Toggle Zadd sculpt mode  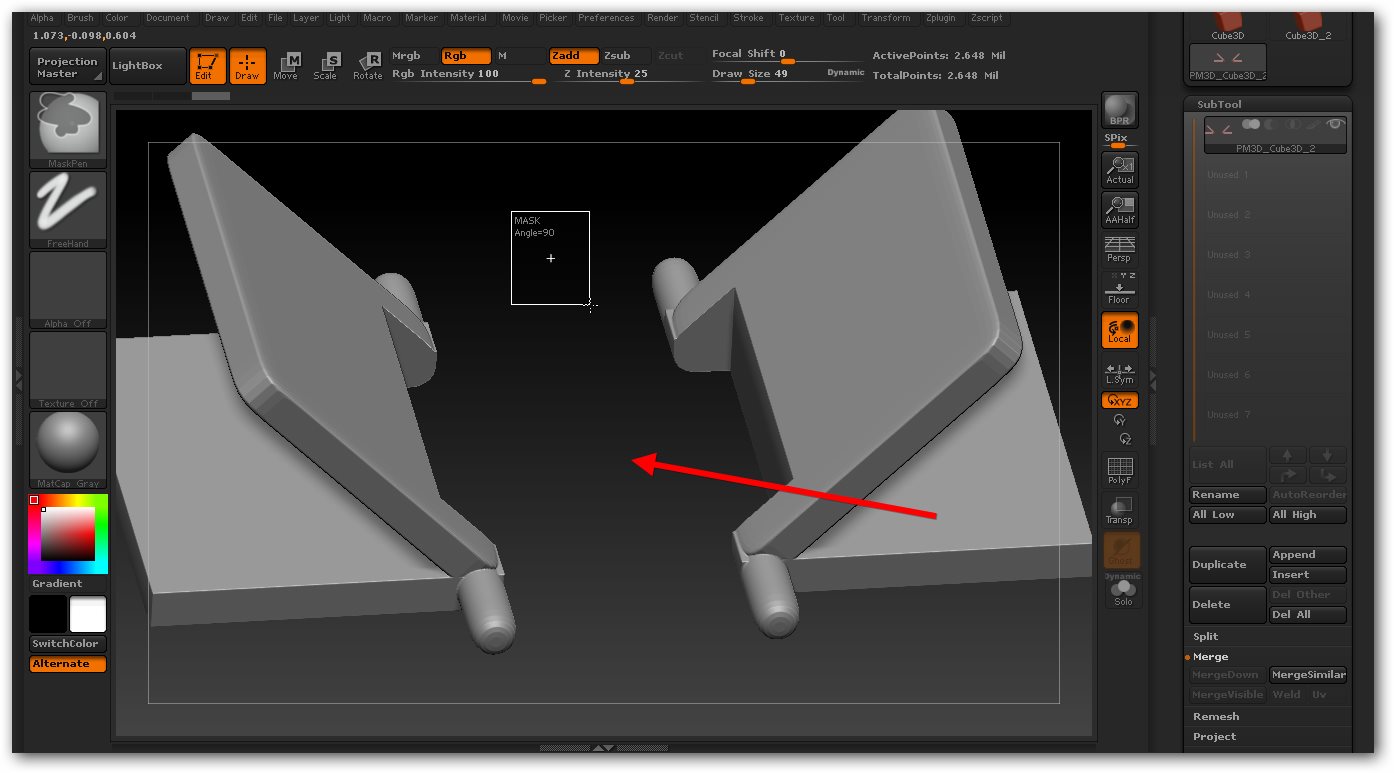[574, 56]
